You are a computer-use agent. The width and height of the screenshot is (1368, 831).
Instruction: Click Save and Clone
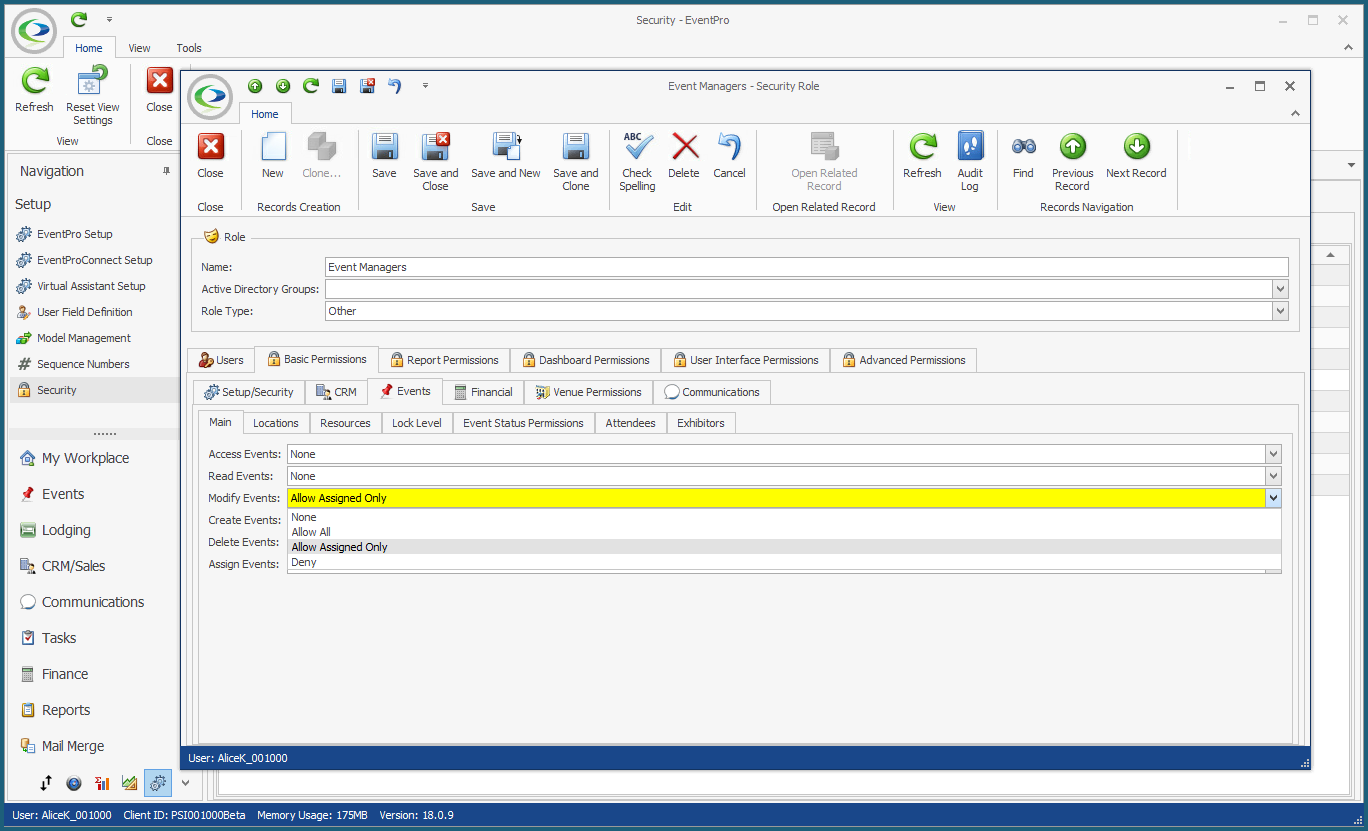[x=576, y=162]
